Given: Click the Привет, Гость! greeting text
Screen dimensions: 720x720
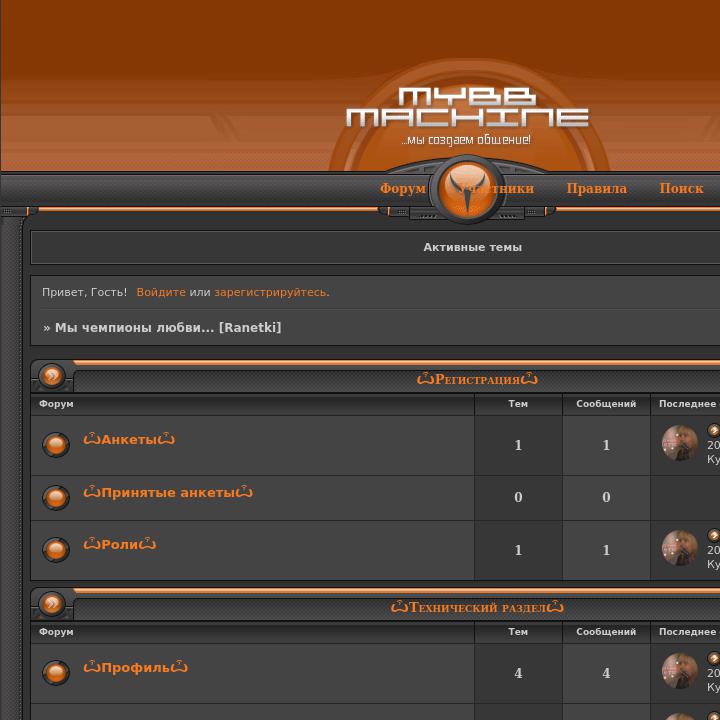Looking at the screenshot, I should pyautogui.click(x=84, y=292).
